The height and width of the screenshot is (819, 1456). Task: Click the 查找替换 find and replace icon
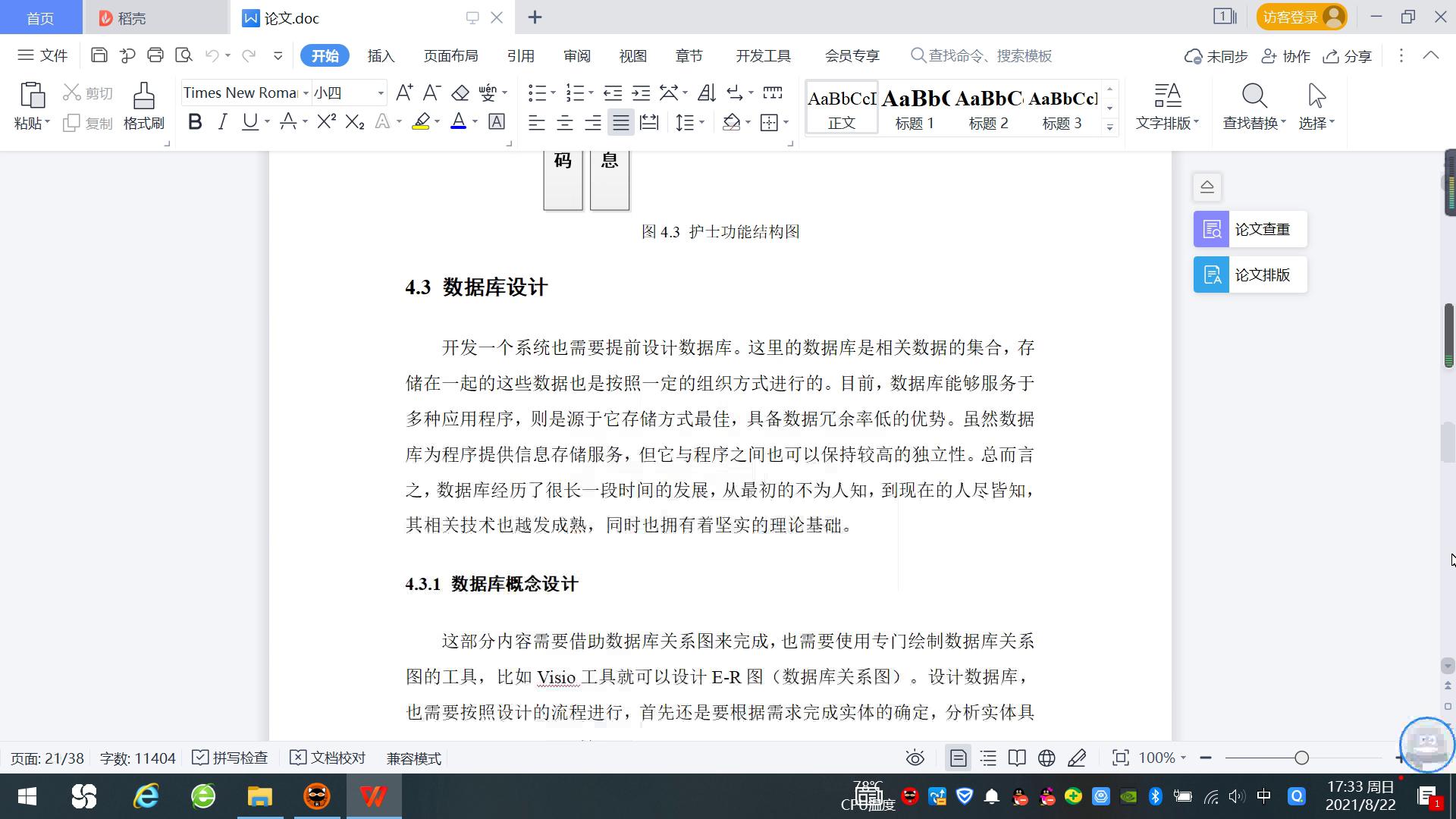pyautogui.click(x=1253, y=106)
